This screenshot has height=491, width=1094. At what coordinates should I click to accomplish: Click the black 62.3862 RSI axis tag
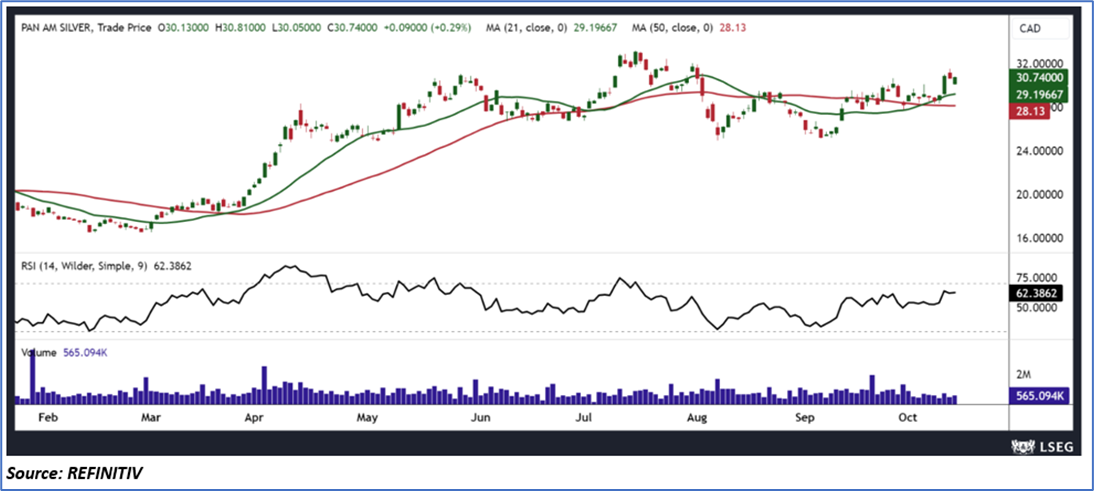click(x=1035, y=294)
